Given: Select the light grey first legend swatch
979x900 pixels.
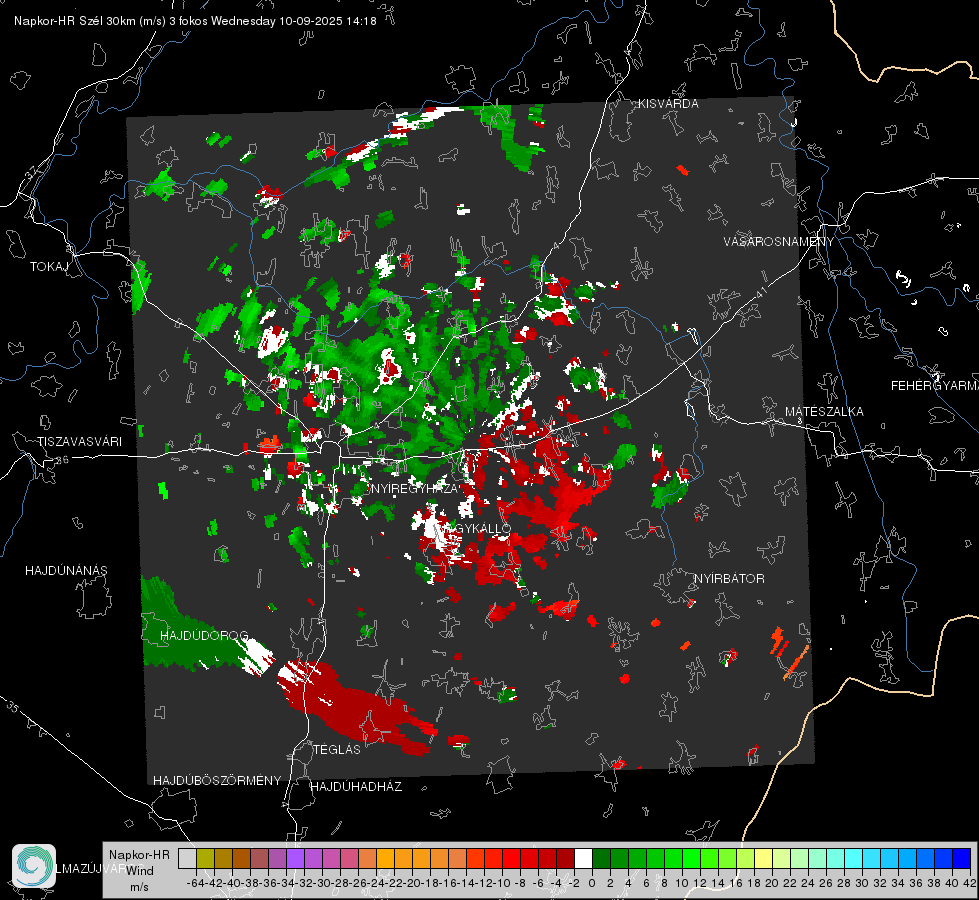Looking at the screenshot, I should [x=187, y=858].
